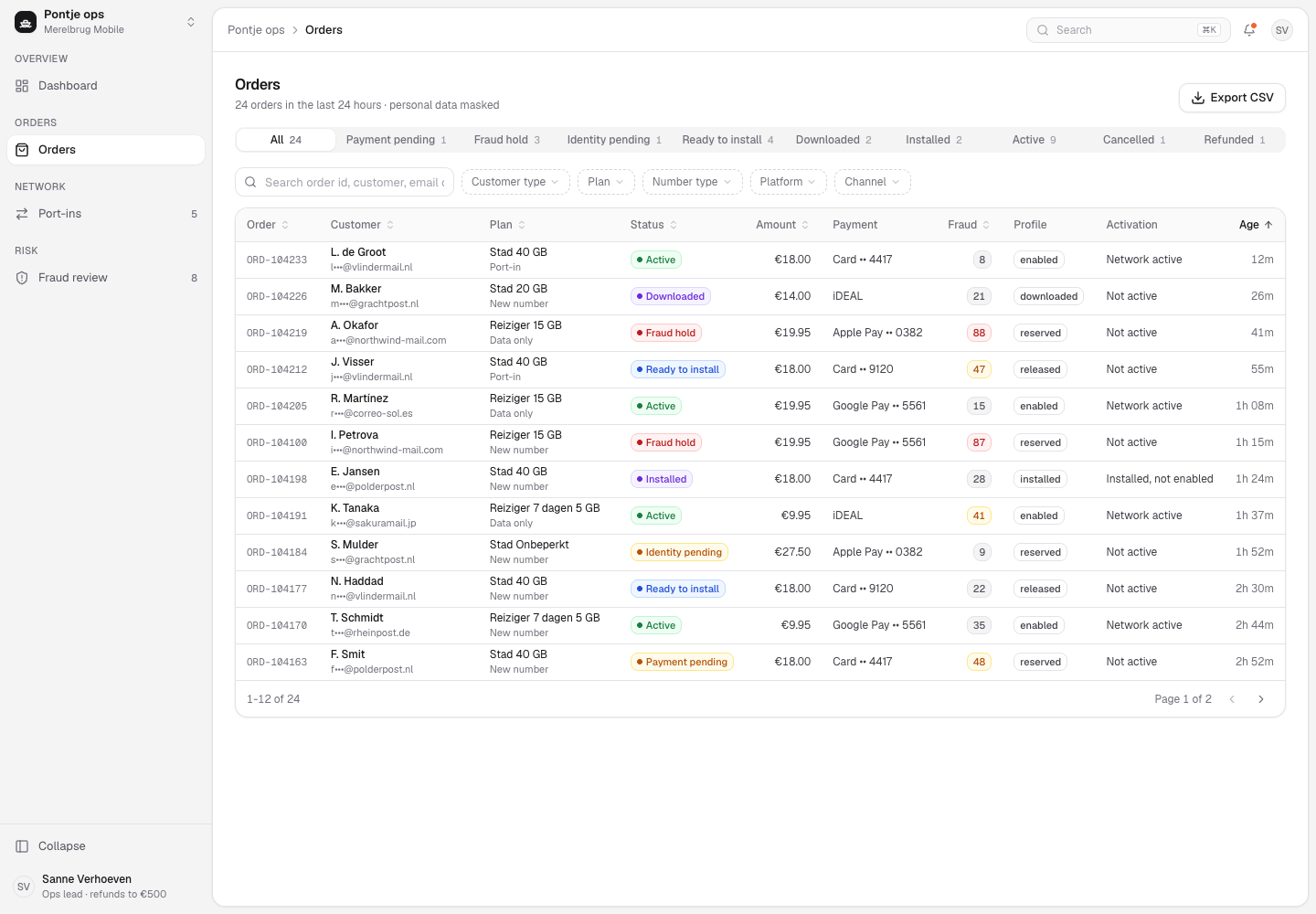
Task: Open the Platform filter dropdown
Action: tap(789, 182)
